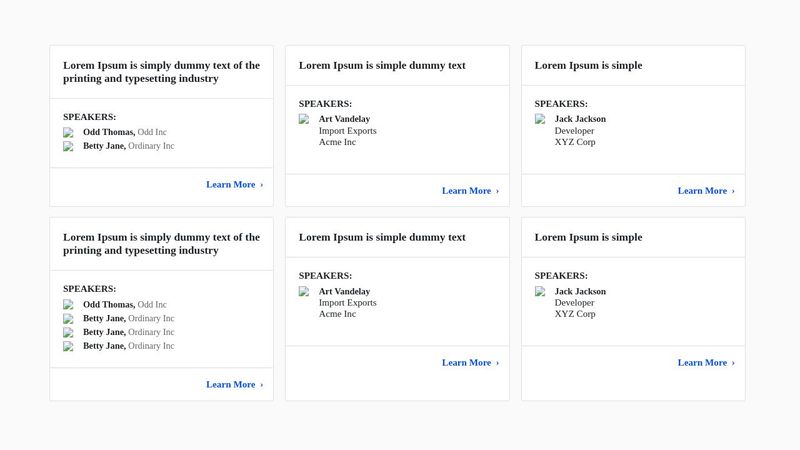Follow Learn More on the bottom-row Art Vandelay card
The image size is (800, 450).
click(x=470, y=363)
